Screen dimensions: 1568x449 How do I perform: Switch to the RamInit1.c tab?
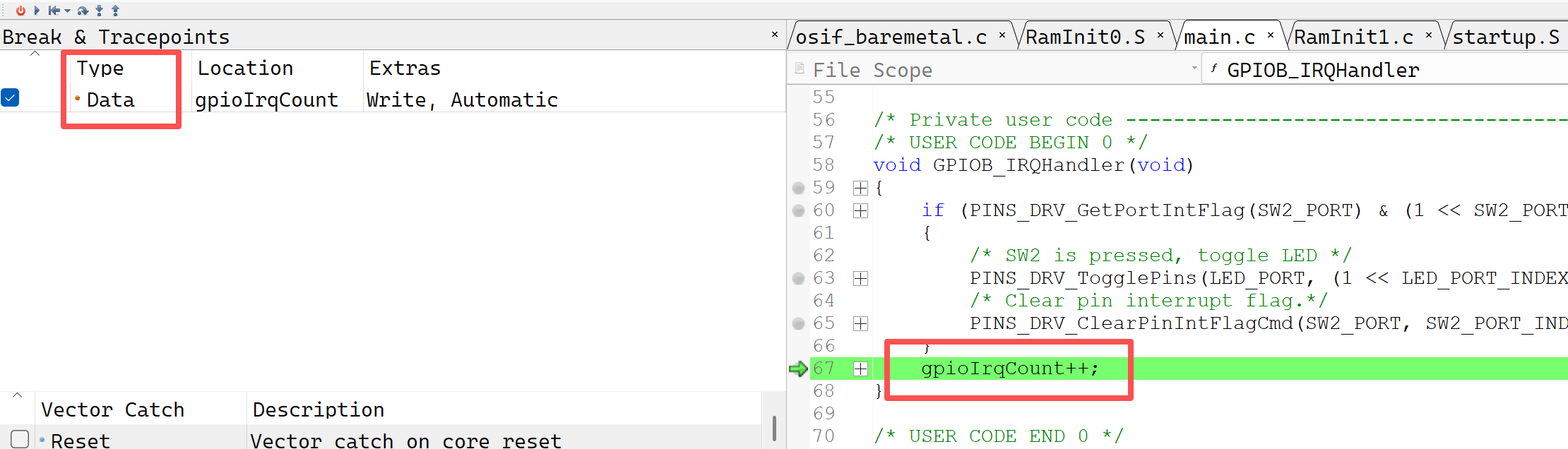point(1353,37)
